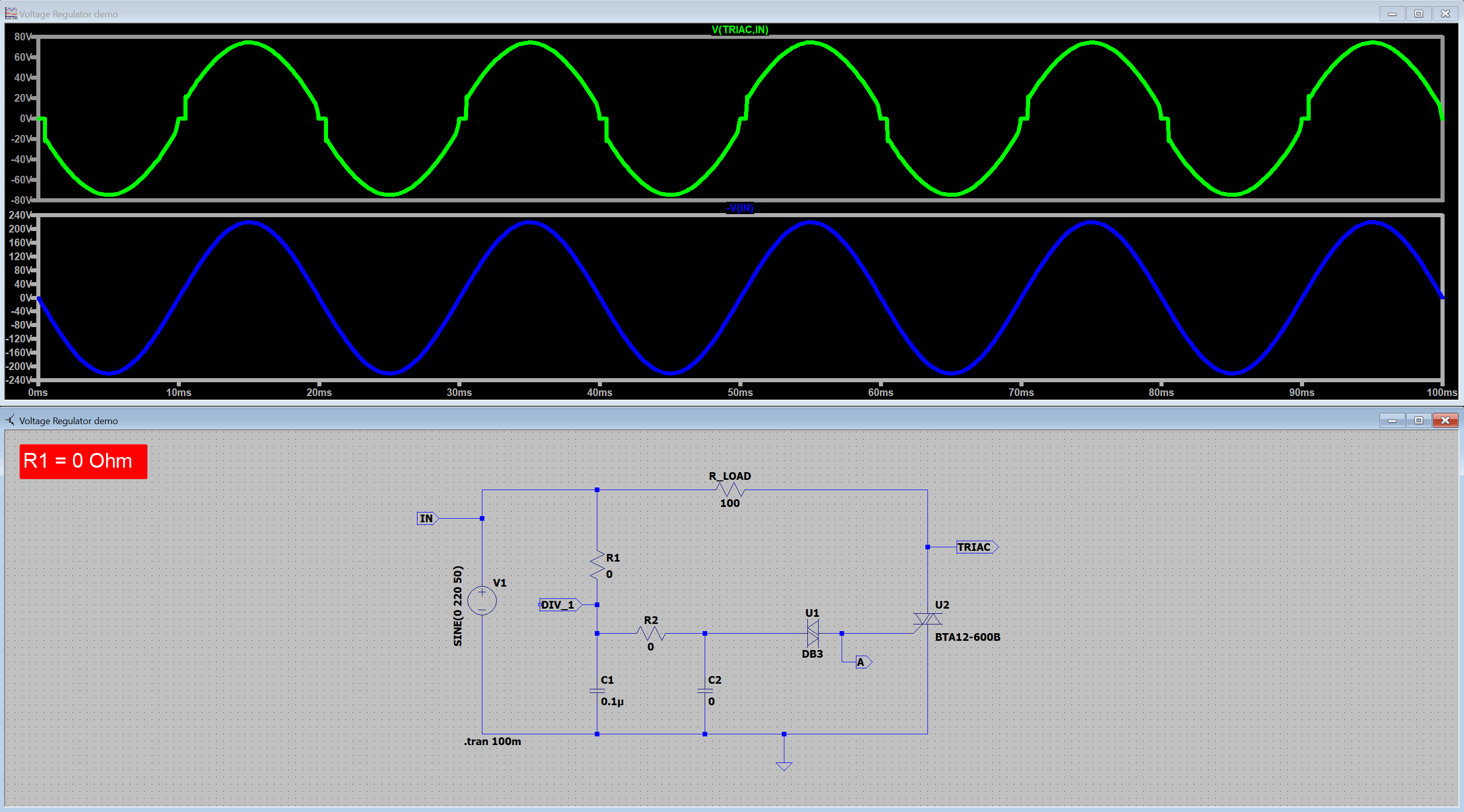
Task: Click the A net label flag
Action: pos(863,662)
